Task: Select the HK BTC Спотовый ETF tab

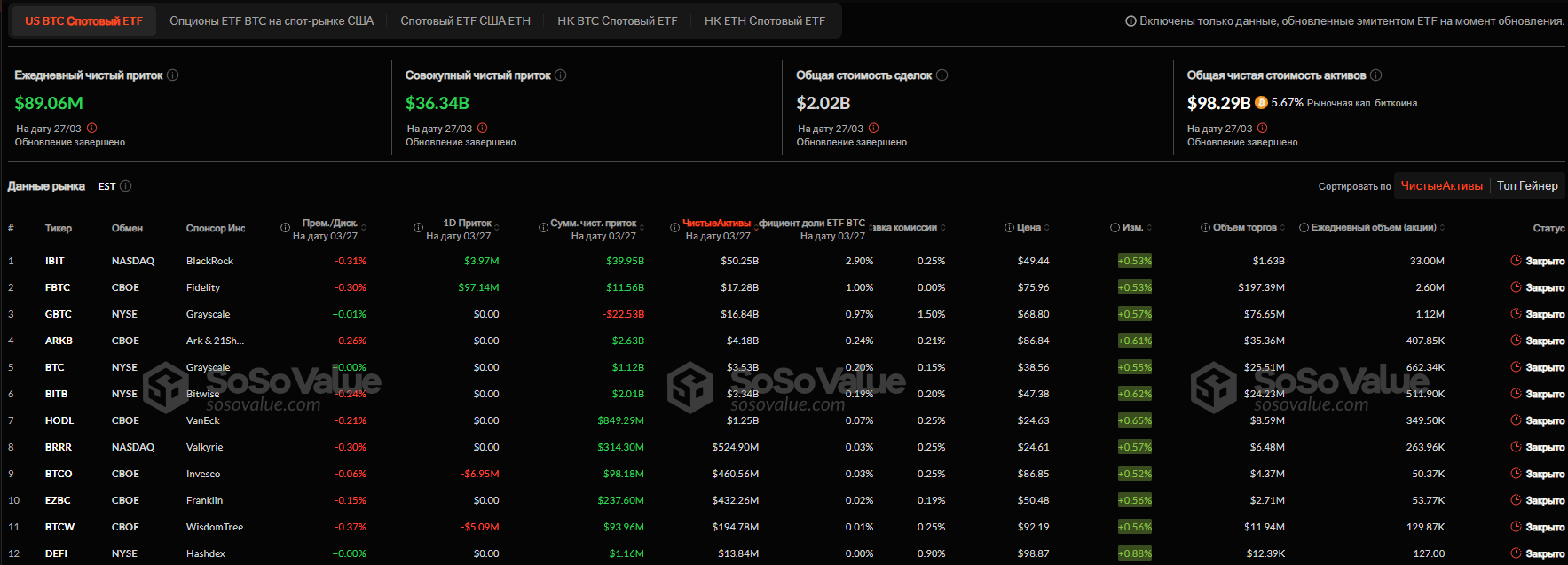Action: click(x=617, y=20)
